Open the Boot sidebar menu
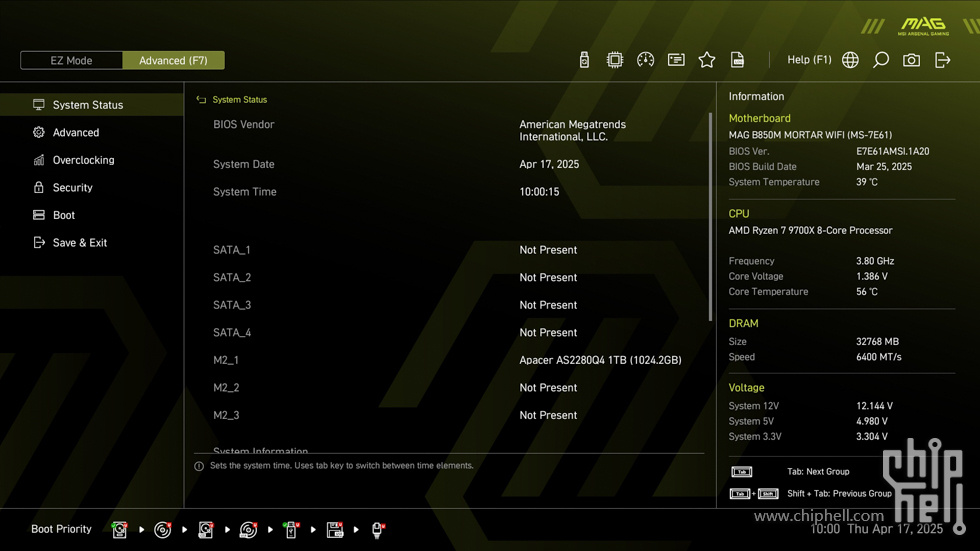The width and height of the screenshot is (980, 551). [92, 215]
